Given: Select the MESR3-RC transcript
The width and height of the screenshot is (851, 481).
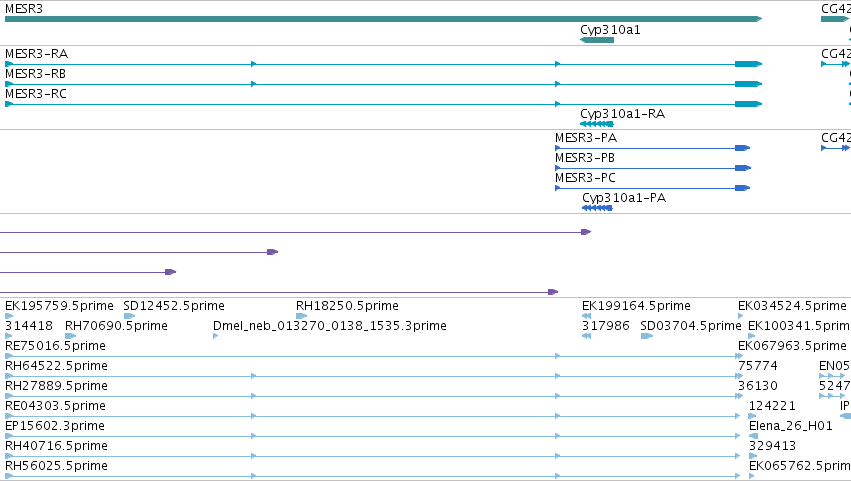Looking at the screenshot, I should pos(383,104).
